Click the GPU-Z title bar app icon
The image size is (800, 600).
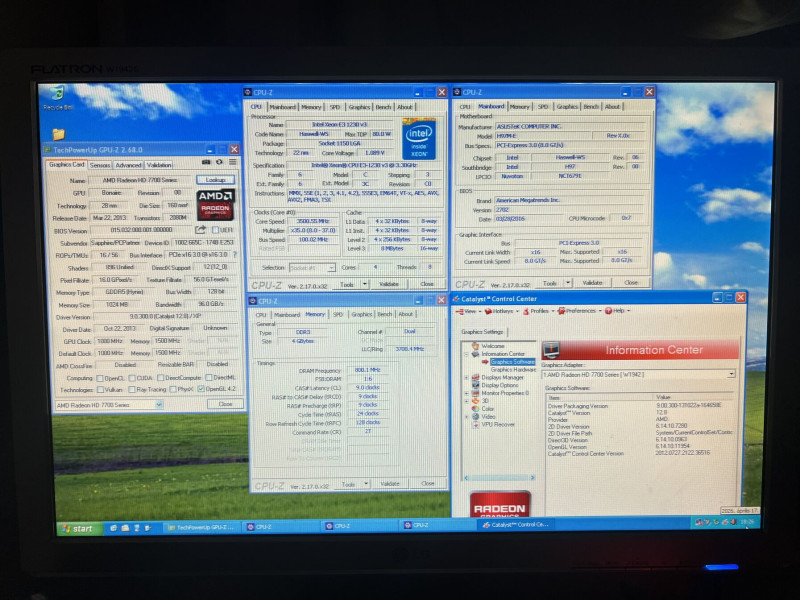pos(48,150)
